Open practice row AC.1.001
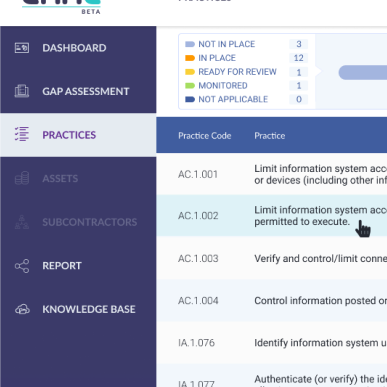The image size is (387, 387). (x=272, y=174)
